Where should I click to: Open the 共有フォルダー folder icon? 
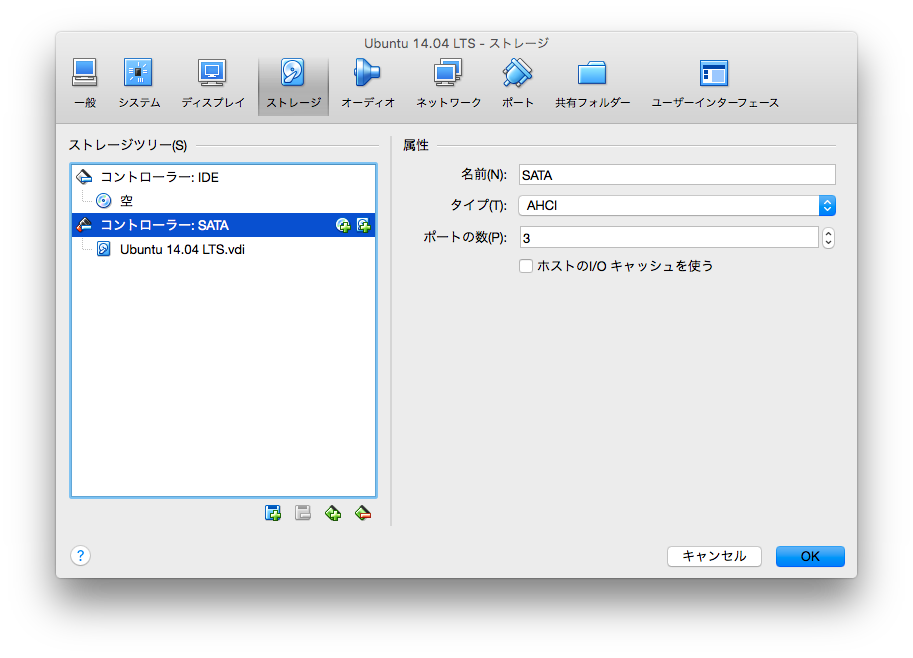coord(592,73)
